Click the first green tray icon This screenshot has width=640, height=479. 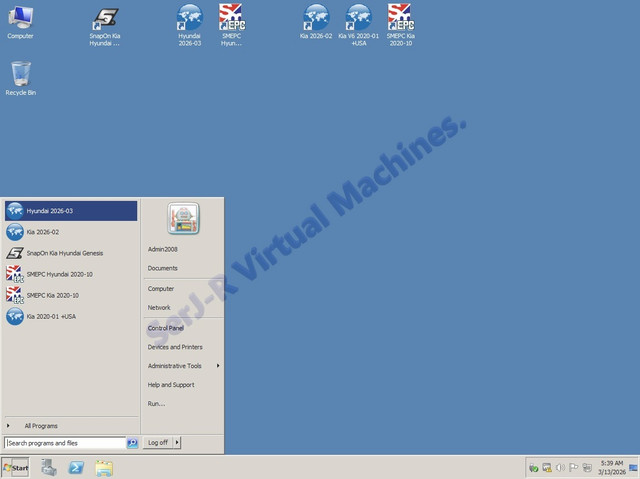click(533, 468)
